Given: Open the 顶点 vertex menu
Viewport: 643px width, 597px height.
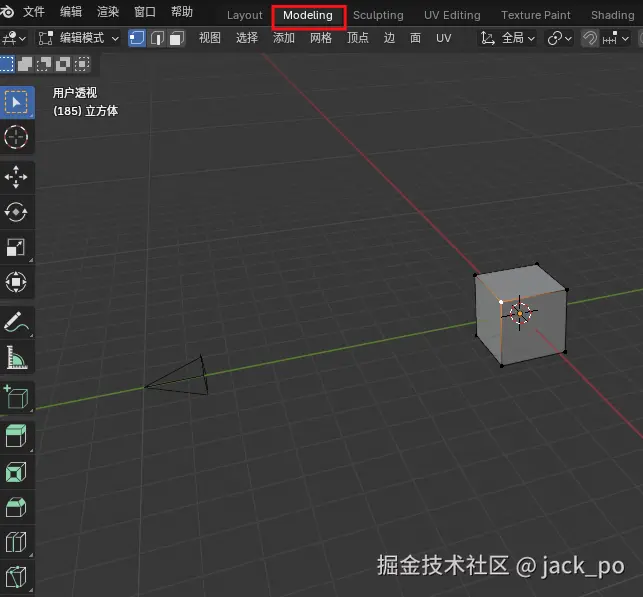Looking at the screenshot, I should click(358, 38).
